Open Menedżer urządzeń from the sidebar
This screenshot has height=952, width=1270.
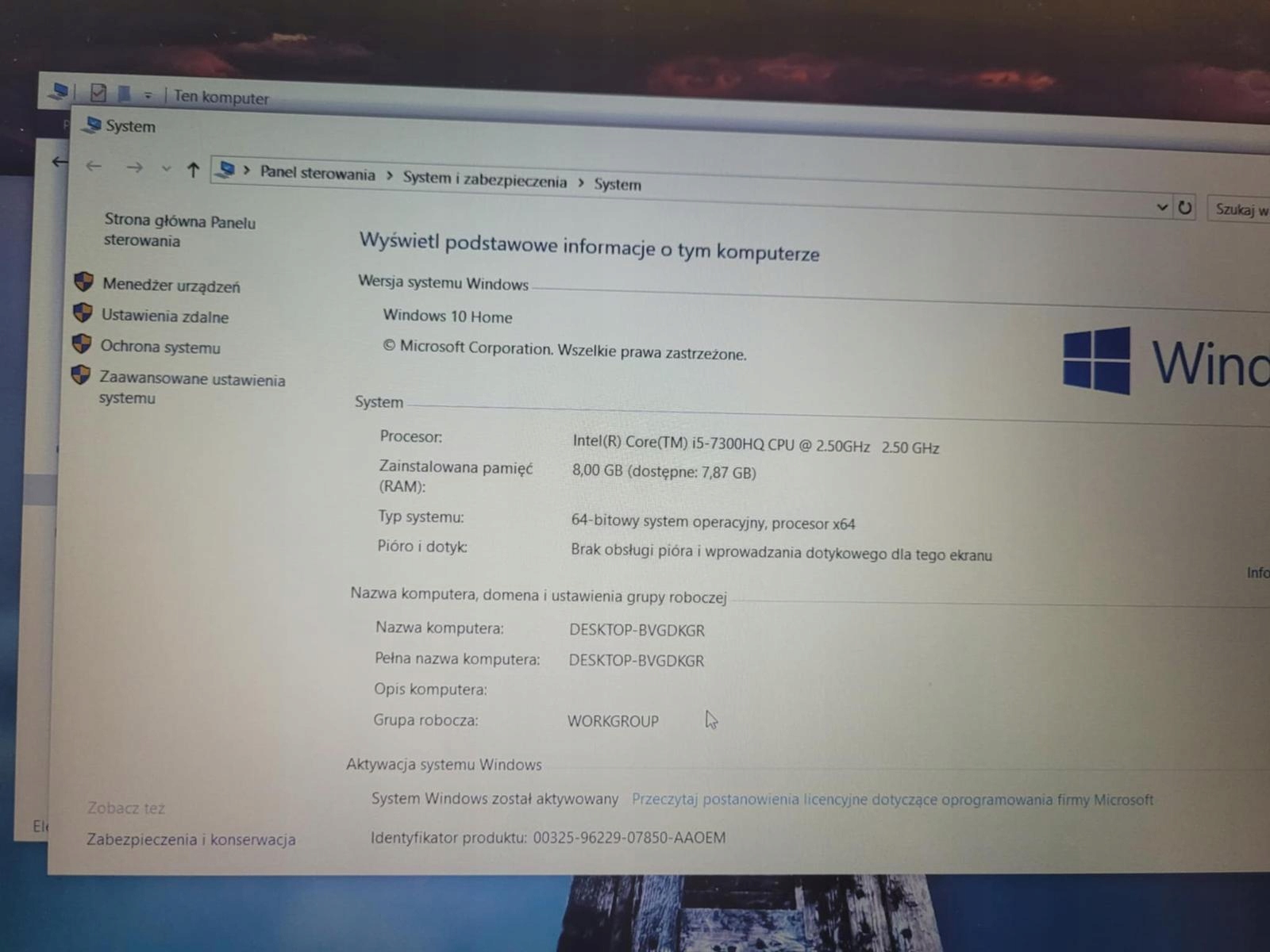click(x=171, y=286)
